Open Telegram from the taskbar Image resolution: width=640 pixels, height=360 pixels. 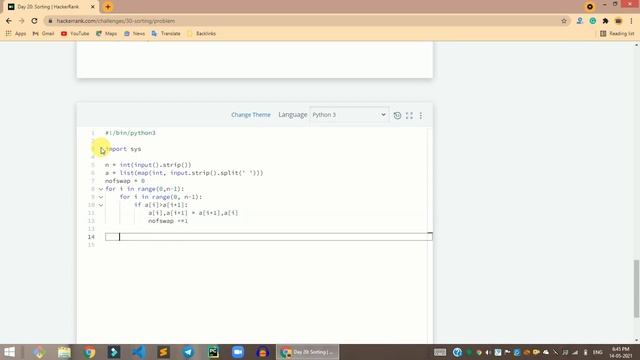(x=188, y=352)
